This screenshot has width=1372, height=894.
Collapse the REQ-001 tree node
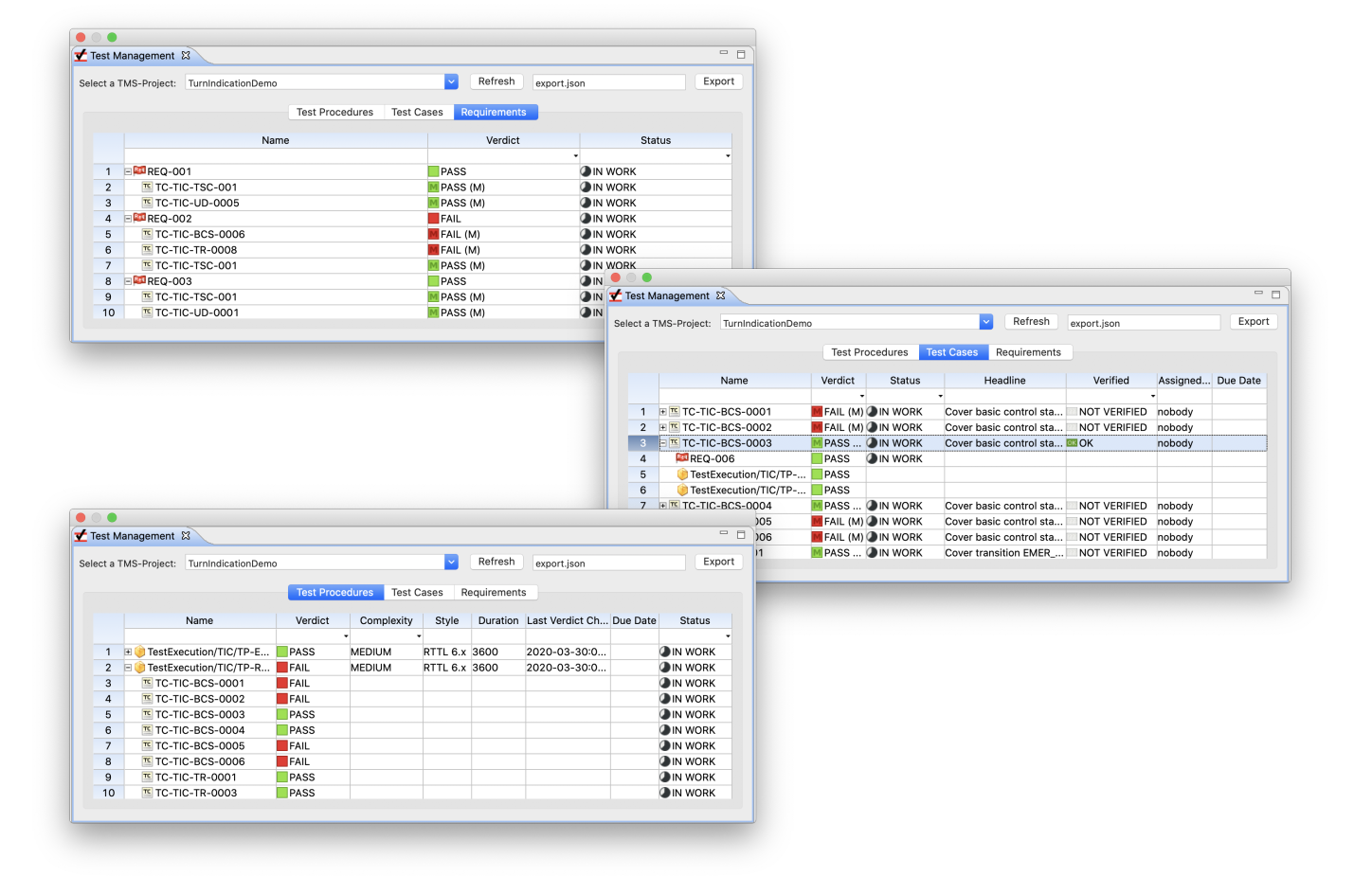pyautogui.click(x=128, y=171)
